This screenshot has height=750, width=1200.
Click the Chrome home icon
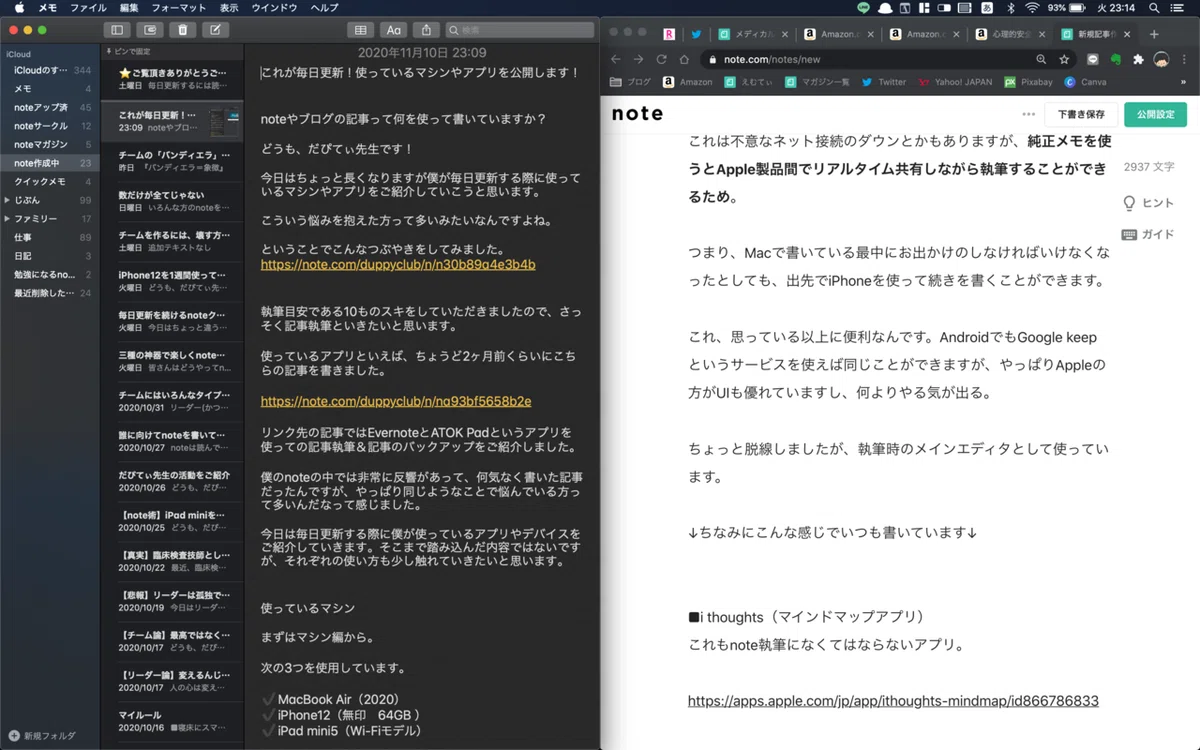tap(684, 59)
